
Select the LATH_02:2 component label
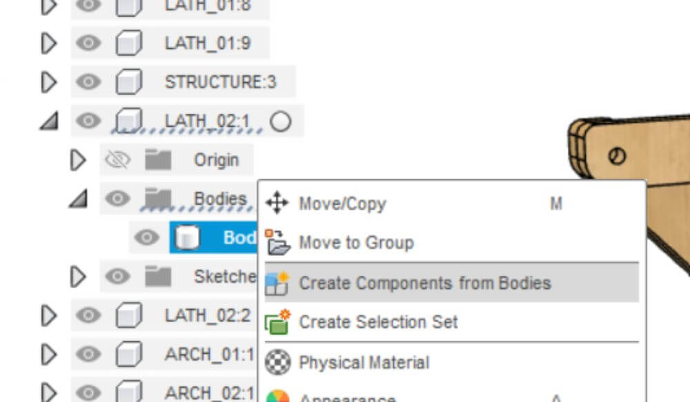(208, 315)
